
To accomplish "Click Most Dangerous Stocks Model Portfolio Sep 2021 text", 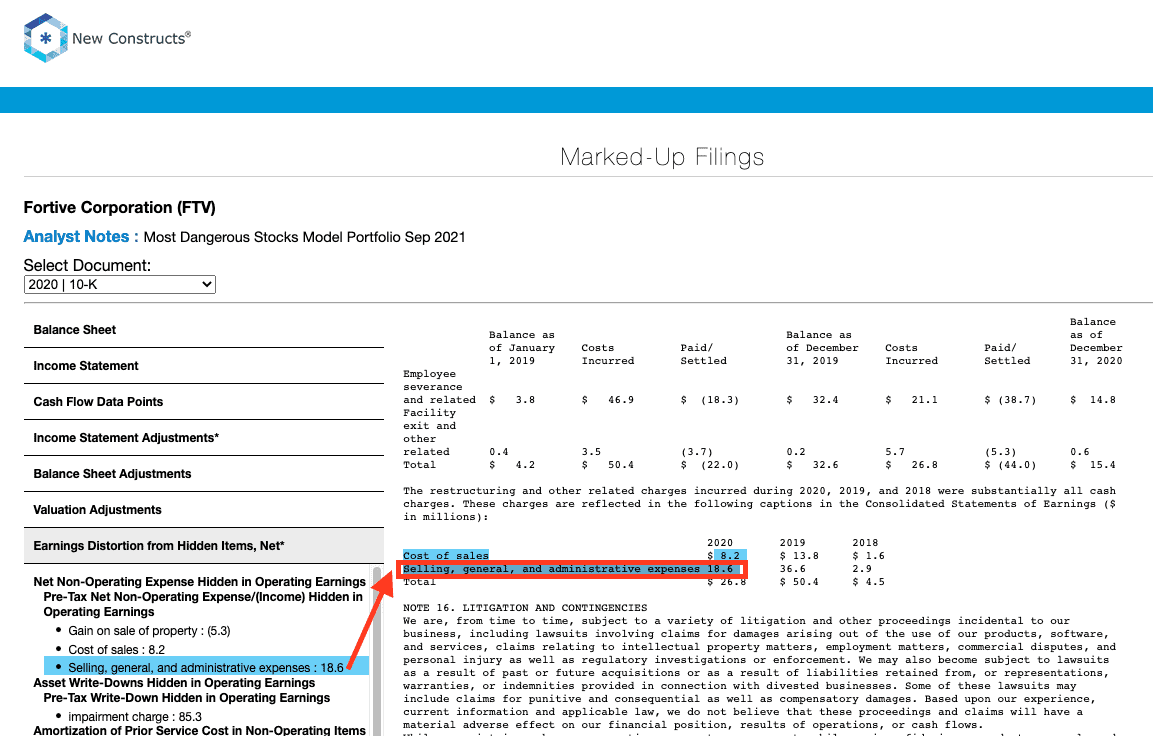I will point(304,237).
